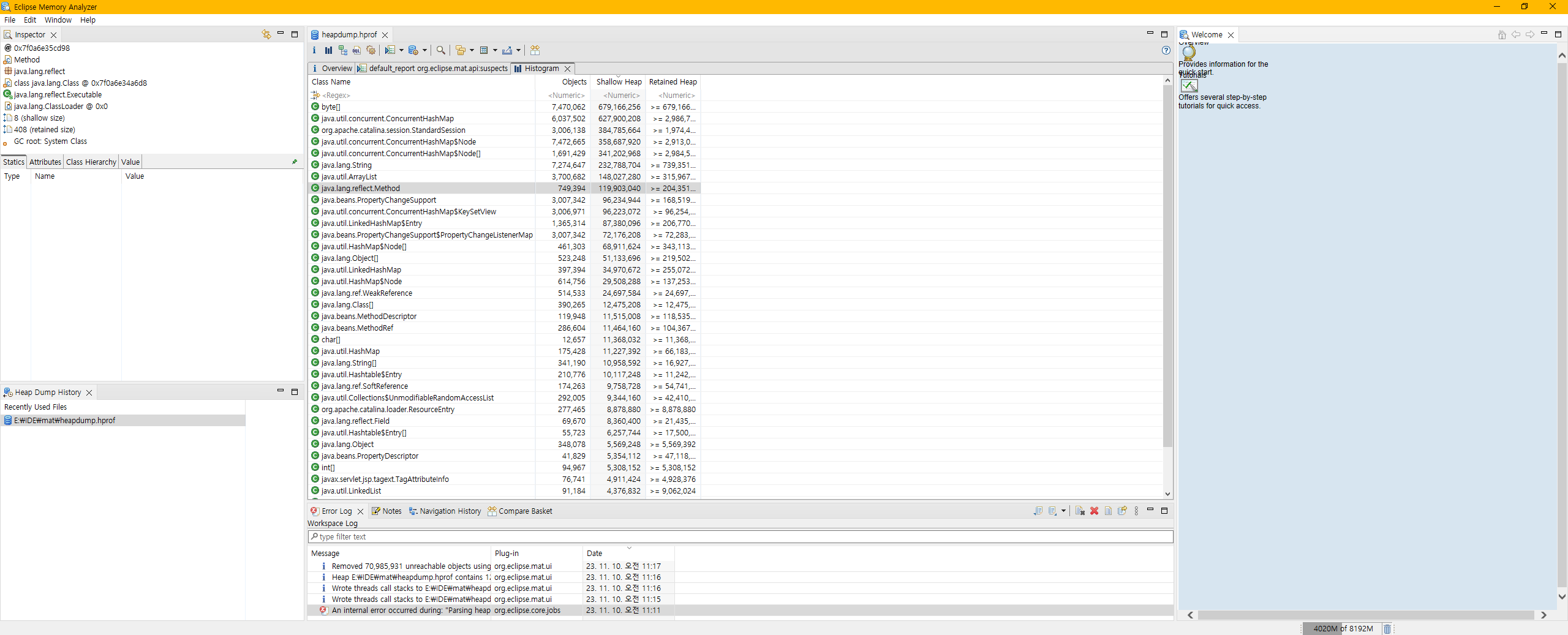Restore log icon with yellow arrow
1568x635 pixels.
pyautogui.click(x=1122, y=511)
